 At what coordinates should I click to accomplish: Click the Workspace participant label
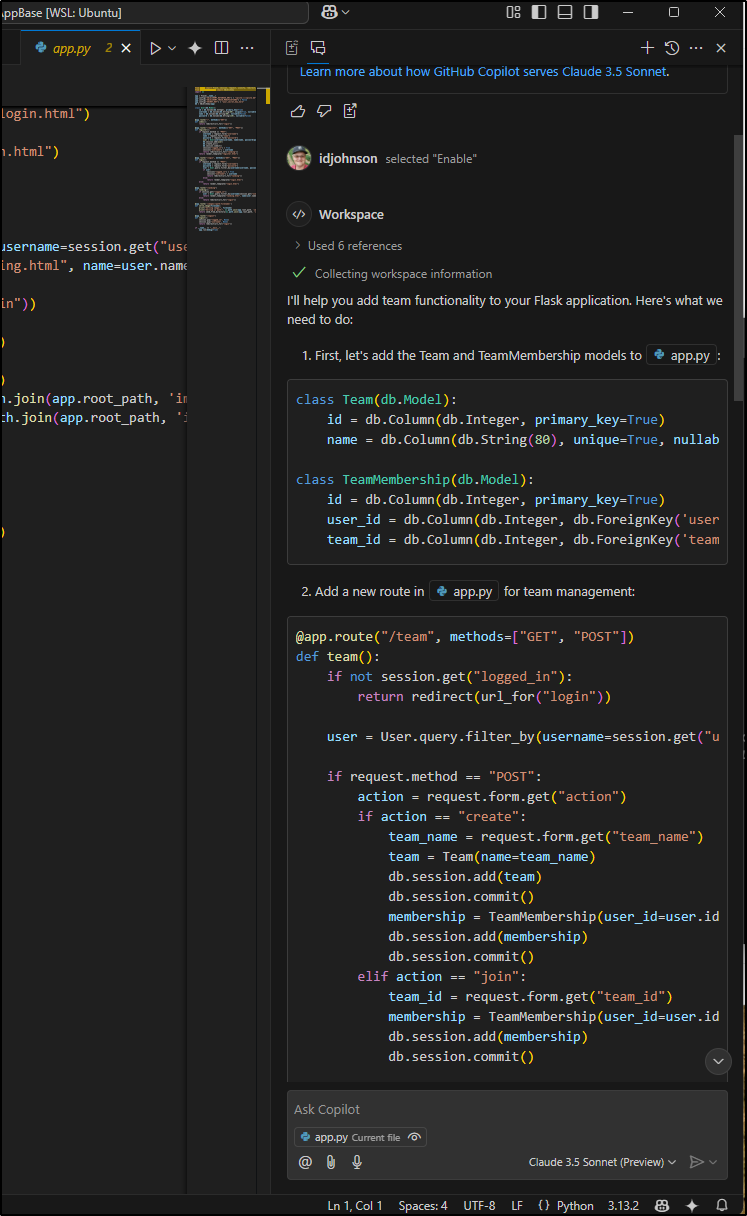(351, 214)
